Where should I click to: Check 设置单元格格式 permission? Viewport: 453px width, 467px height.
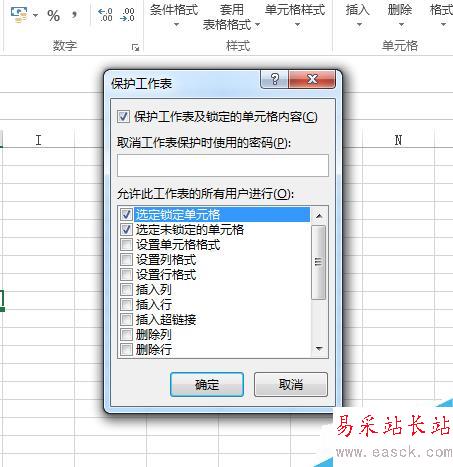[x=126, y=244]
